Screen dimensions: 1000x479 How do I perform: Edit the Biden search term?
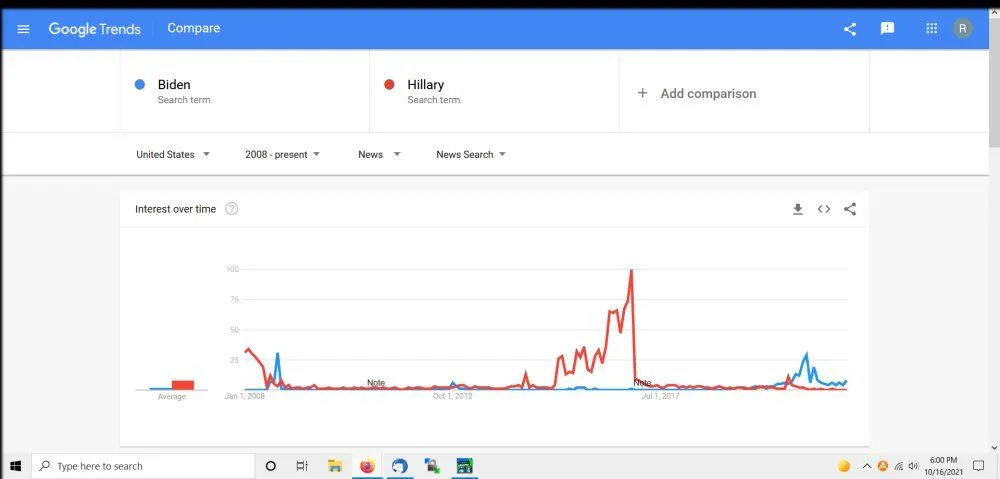pyautogui.click(x=174, y=85)
